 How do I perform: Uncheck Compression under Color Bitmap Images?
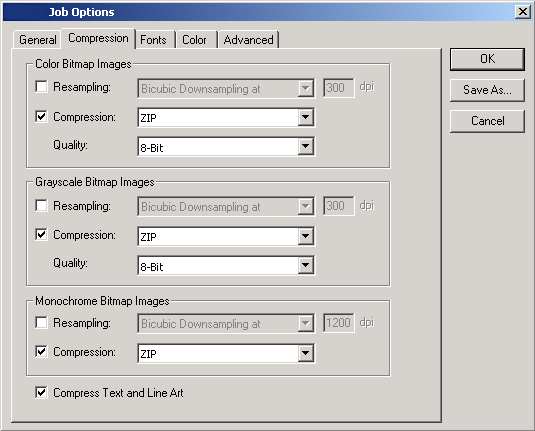pos(42,116)
